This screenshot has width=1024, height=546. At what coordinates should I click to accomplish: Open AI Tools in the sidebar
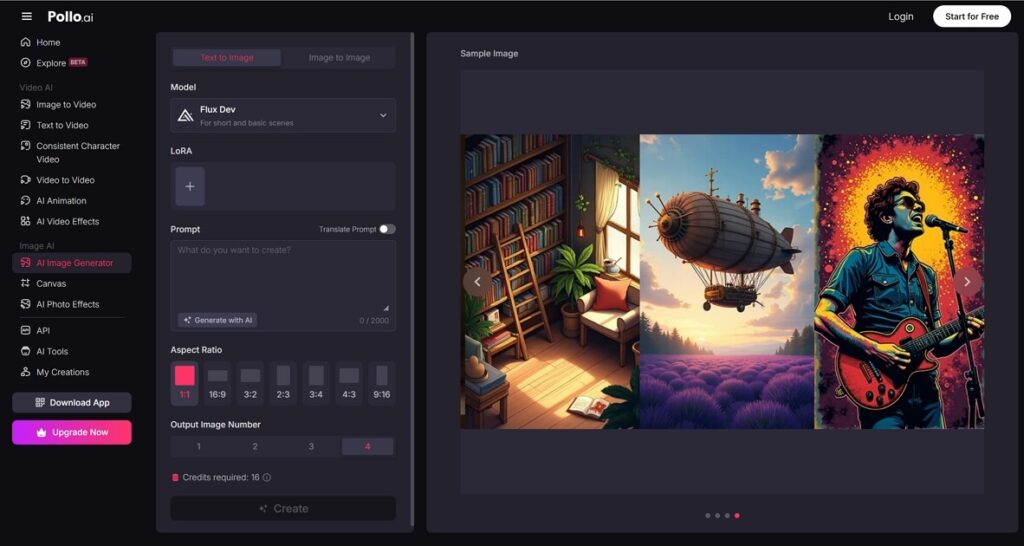51,351
